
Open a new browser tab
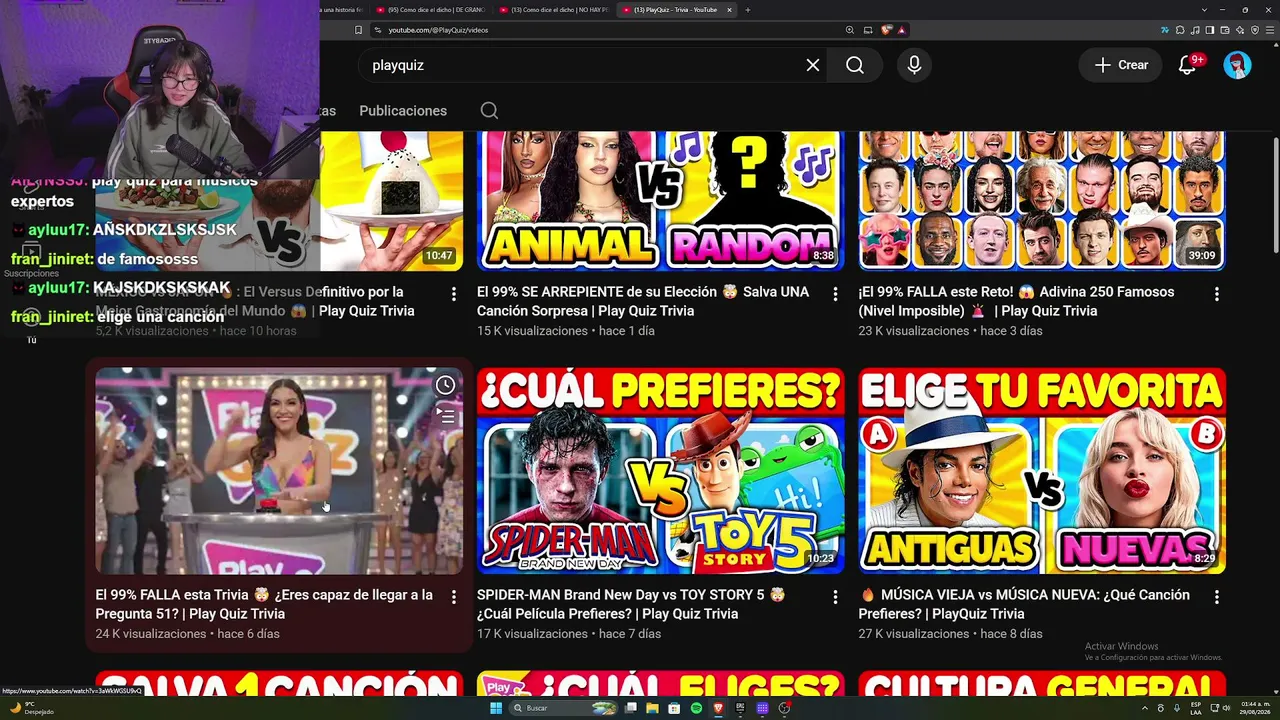click(747, 10)
